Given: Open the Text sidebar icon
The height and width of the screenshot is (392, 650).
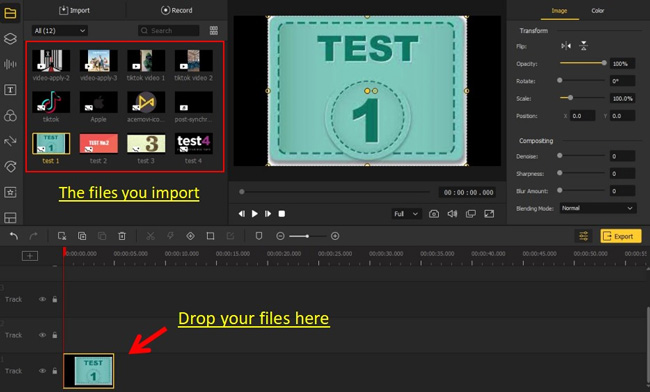Looking at the screenshot, I should (10, 90).
